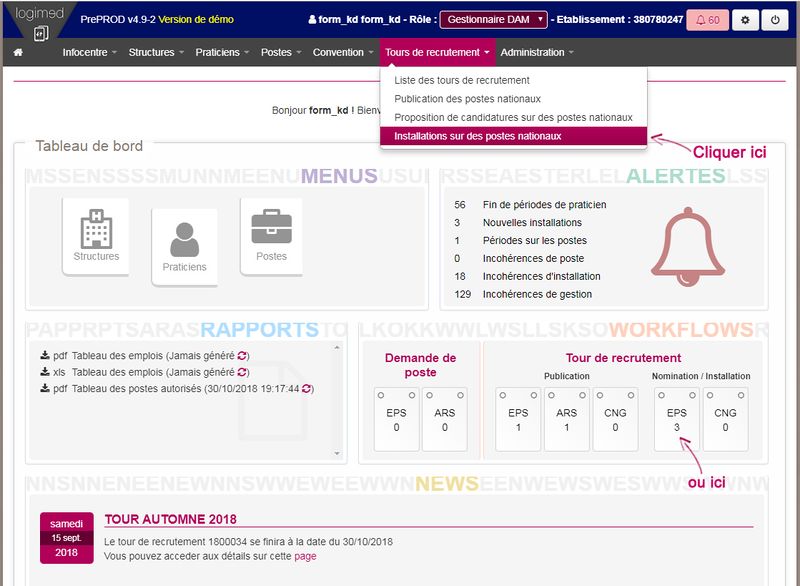The width and height of the screenshot is (800, 586).
Task: Expand the Postes navigation menu
Action: pyautogui.click(x=281, y=52)
